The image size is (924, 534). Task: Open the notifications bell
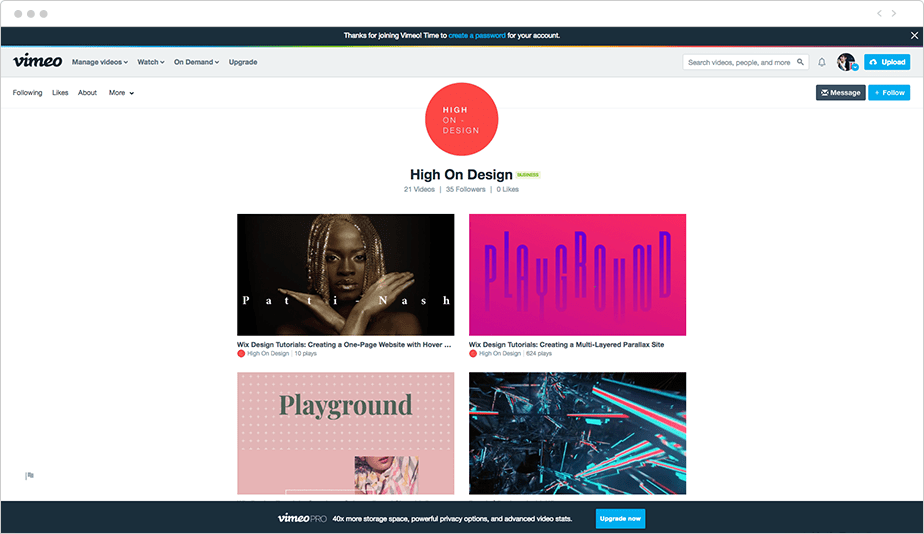(821, 62)
